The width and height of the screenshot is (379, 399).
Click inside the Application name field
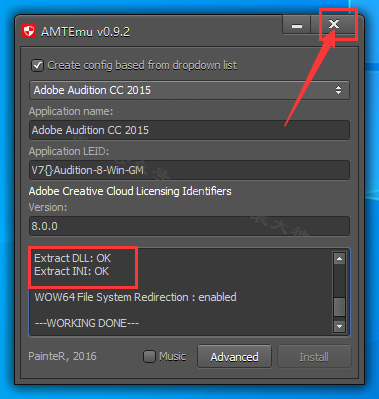pyautogui.click(x=189, y=130)
